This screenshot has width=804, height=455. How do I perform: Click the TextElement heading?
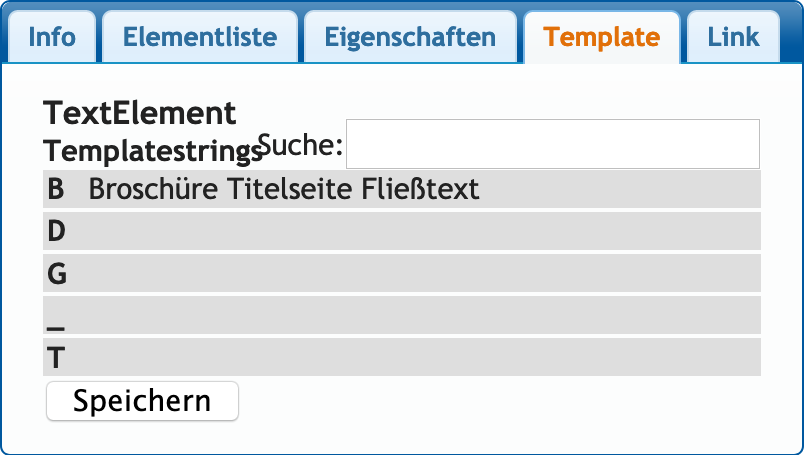[140, 113]
